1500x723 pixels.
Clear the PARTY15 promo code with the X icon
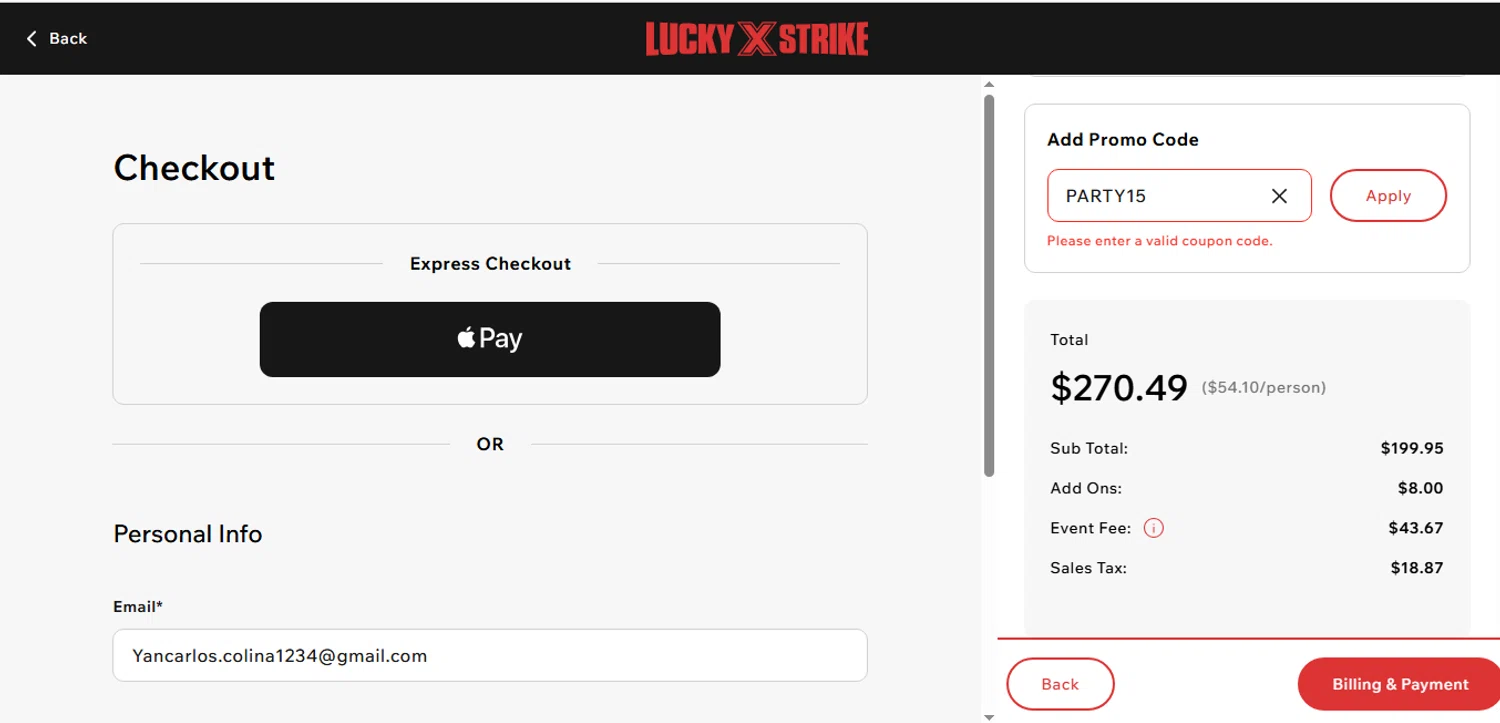[x=1279, y=196]
